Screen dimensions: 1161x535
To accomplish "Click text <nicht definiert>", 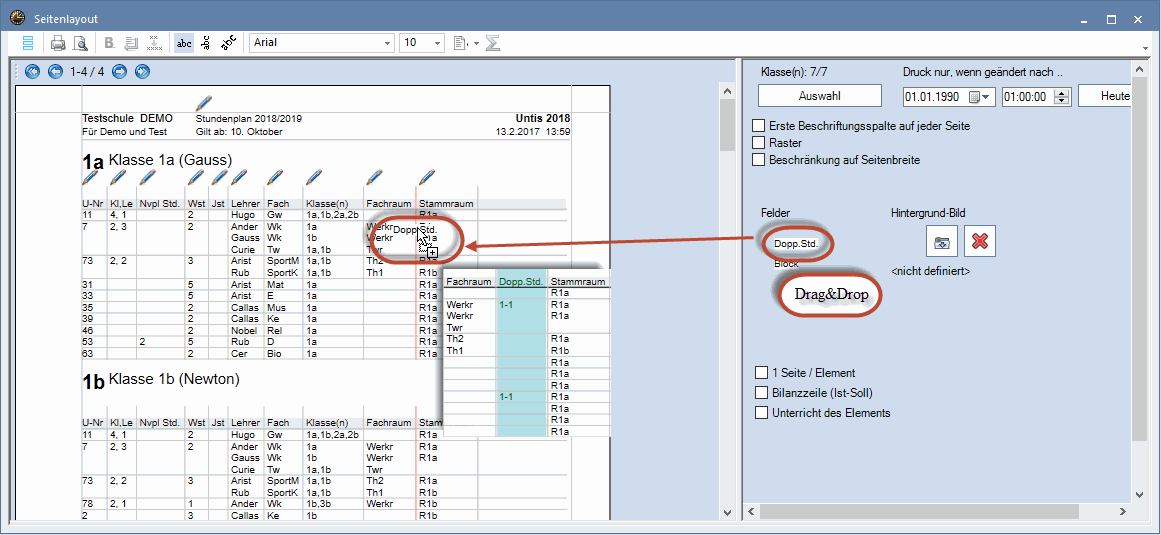I will pyautogui.click(x=931, y=272).
